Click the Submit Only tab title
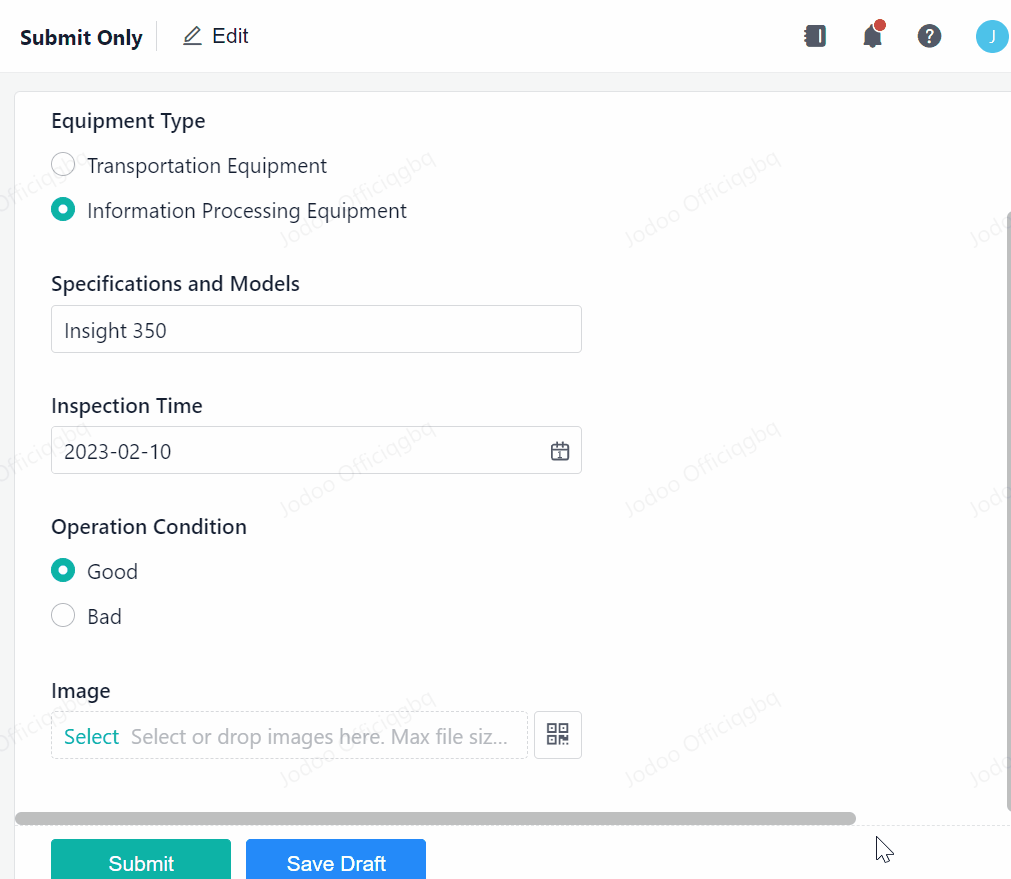Viewport: 1011px width, 879px height. [81, 38]
